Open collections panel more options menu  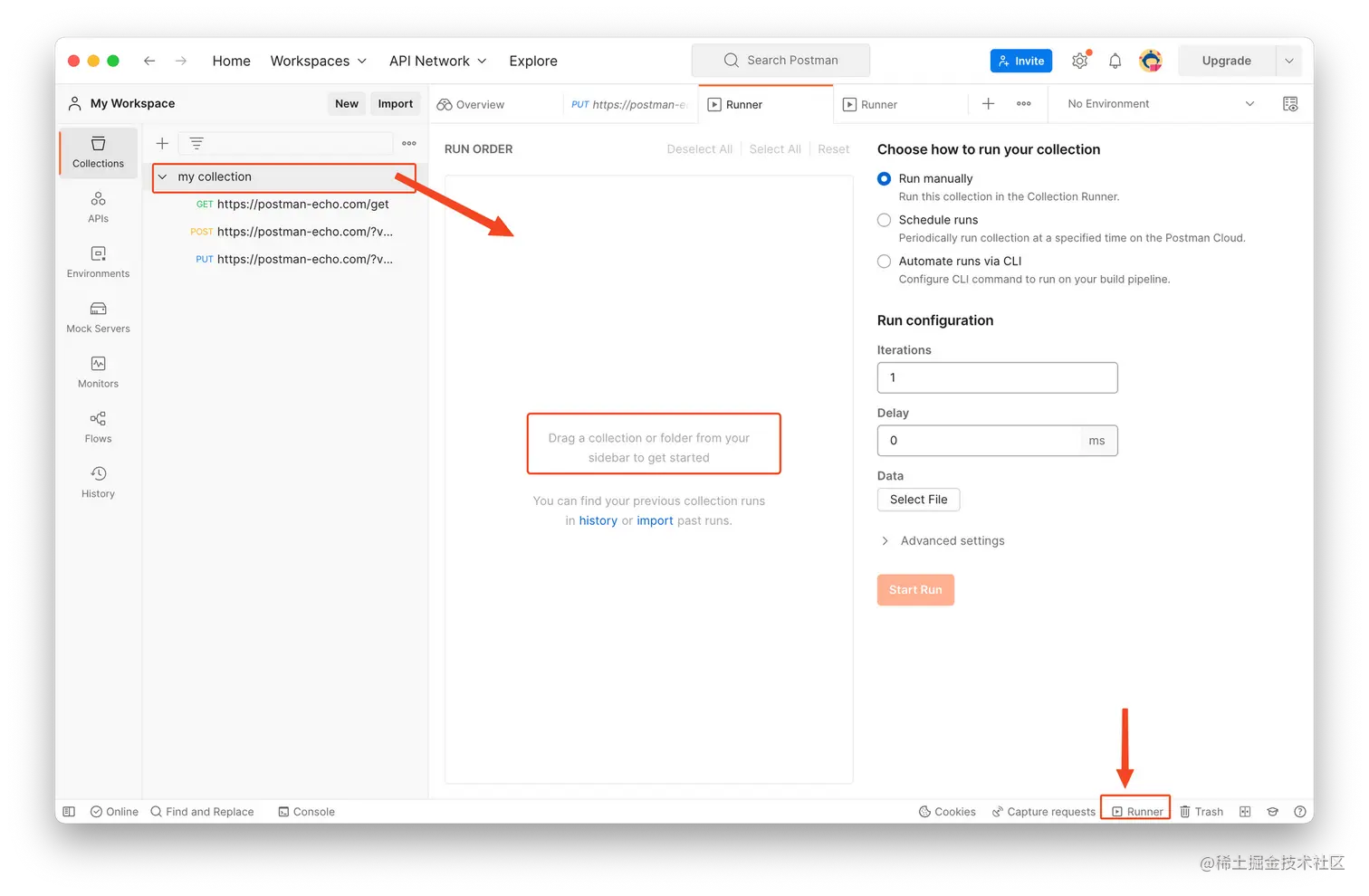coord(409,143)
